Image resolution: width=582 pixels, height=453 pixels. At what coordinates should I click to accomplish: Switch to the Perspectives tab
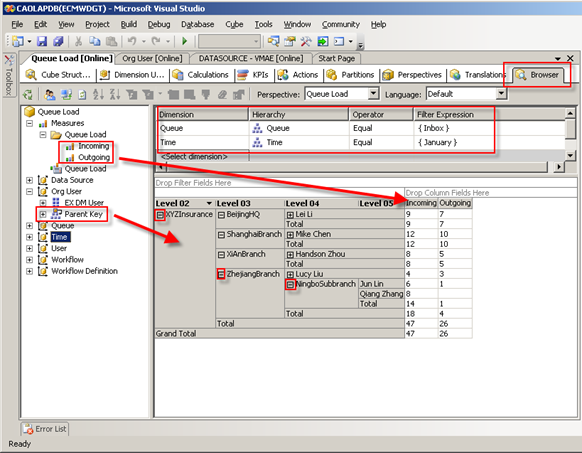coord(412,75)
